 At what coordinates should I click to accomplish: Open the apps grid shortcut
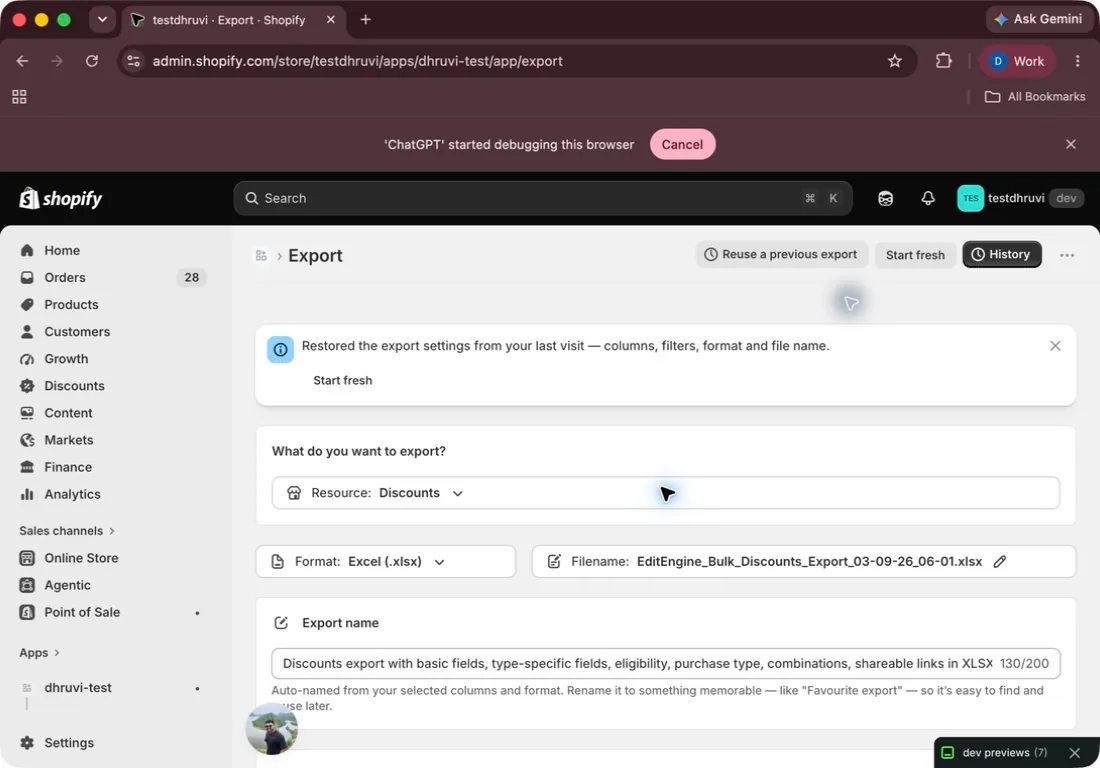tap(20, 97)
